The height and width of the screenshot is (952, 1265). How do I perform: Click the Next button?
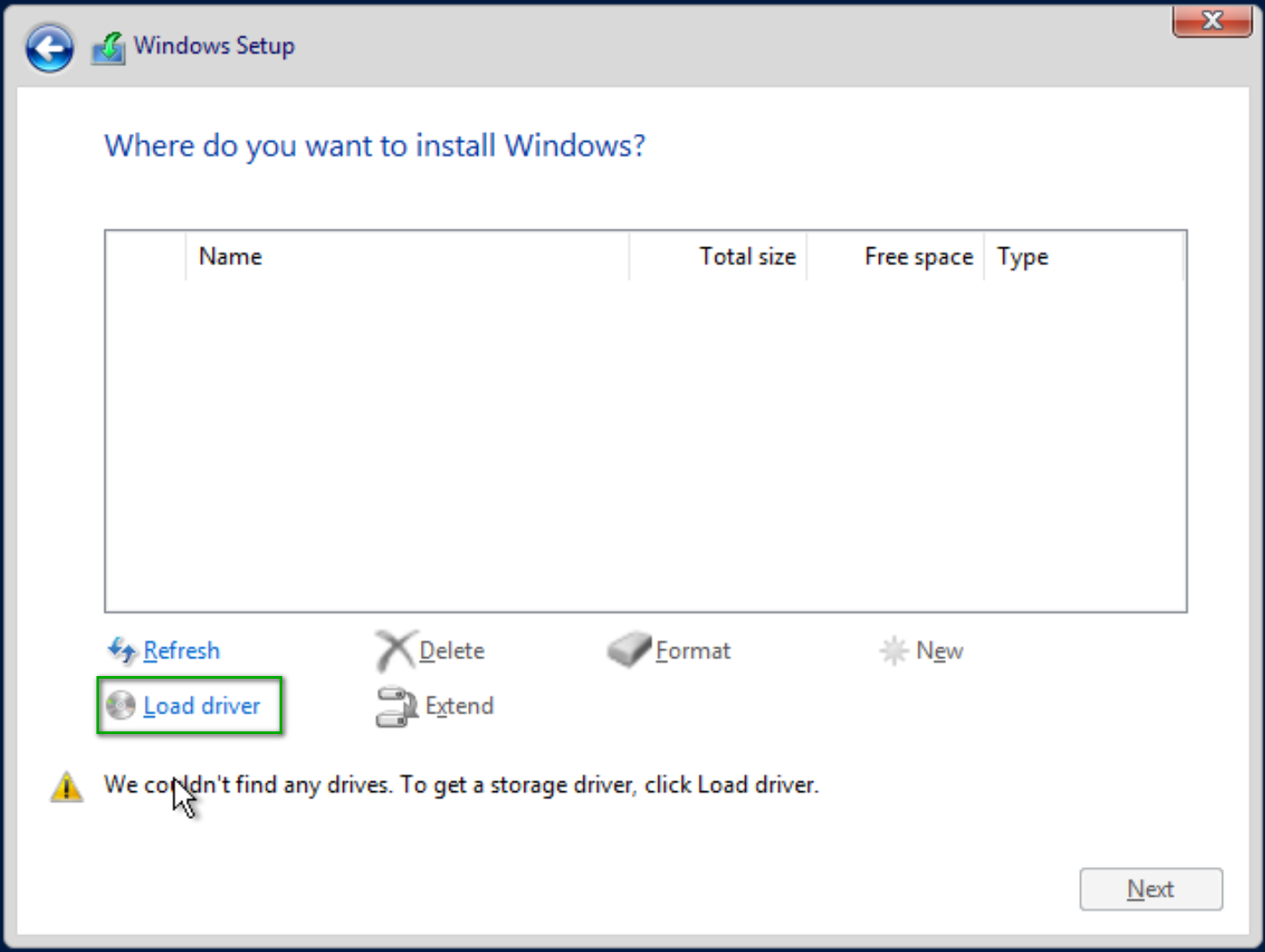click(x=1151, y=889)
